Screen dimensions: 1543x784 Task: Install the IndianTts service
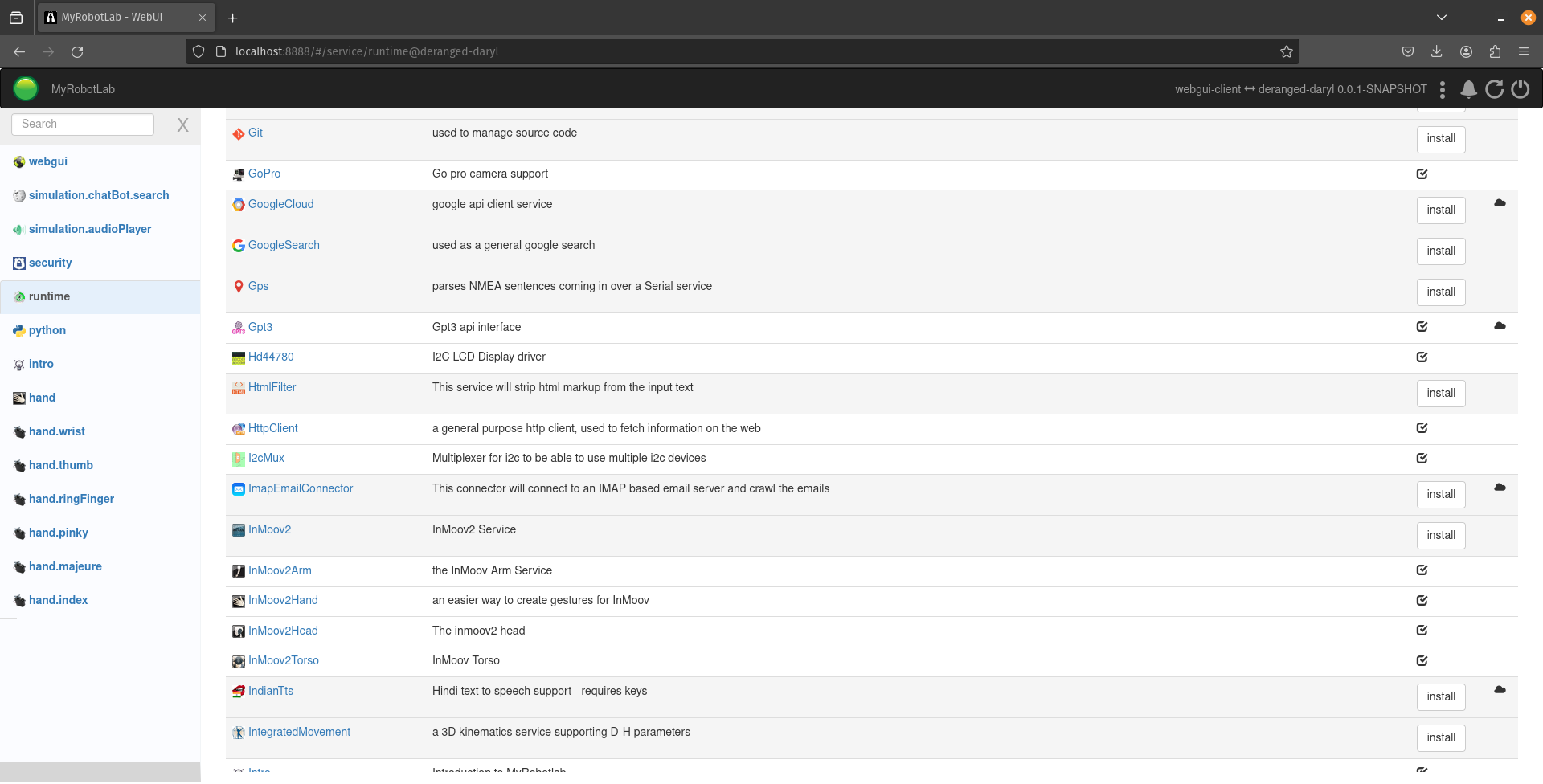[1441, 697]
